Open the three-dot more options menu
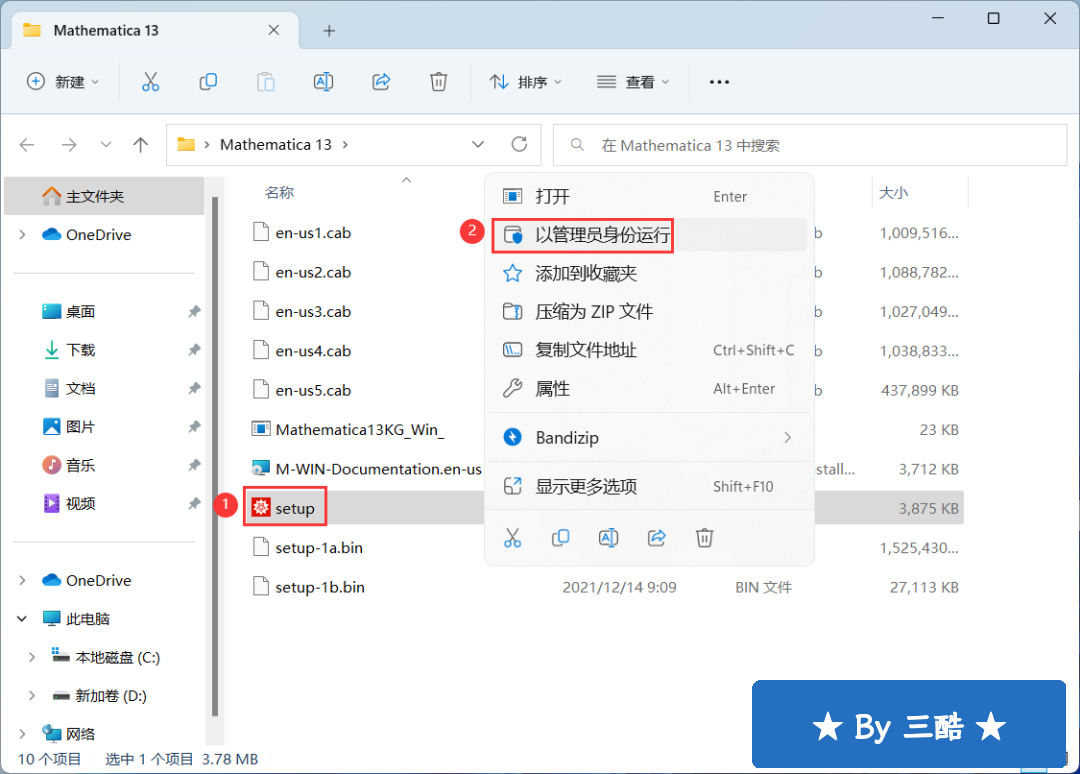 719,82
